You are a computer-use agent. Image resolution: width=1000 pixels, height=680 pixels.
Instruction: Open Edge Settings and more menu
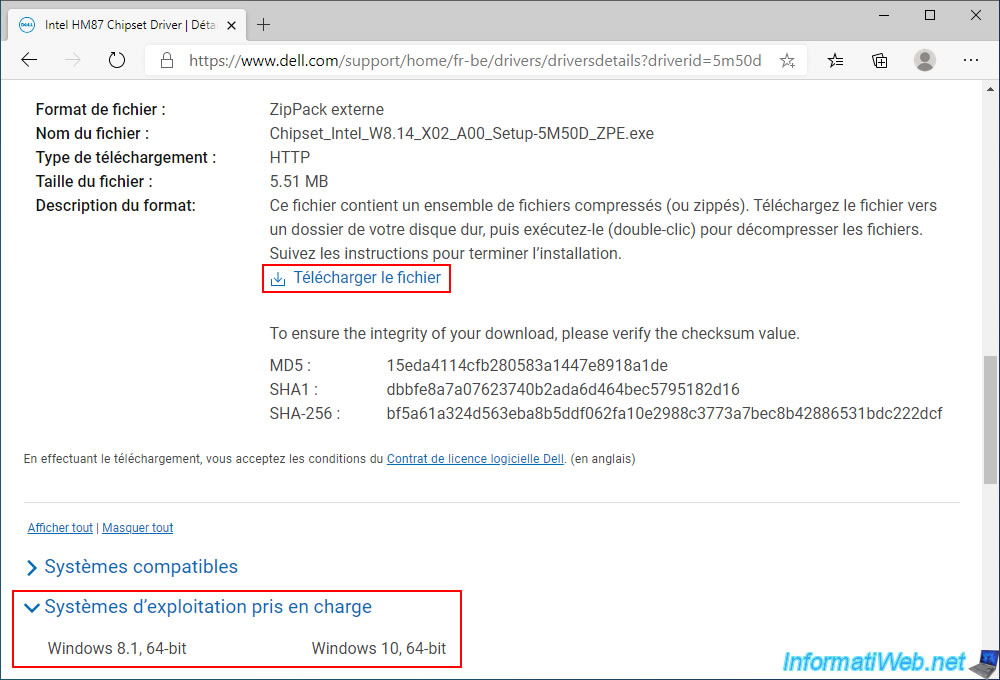click(x=970, y=60)
